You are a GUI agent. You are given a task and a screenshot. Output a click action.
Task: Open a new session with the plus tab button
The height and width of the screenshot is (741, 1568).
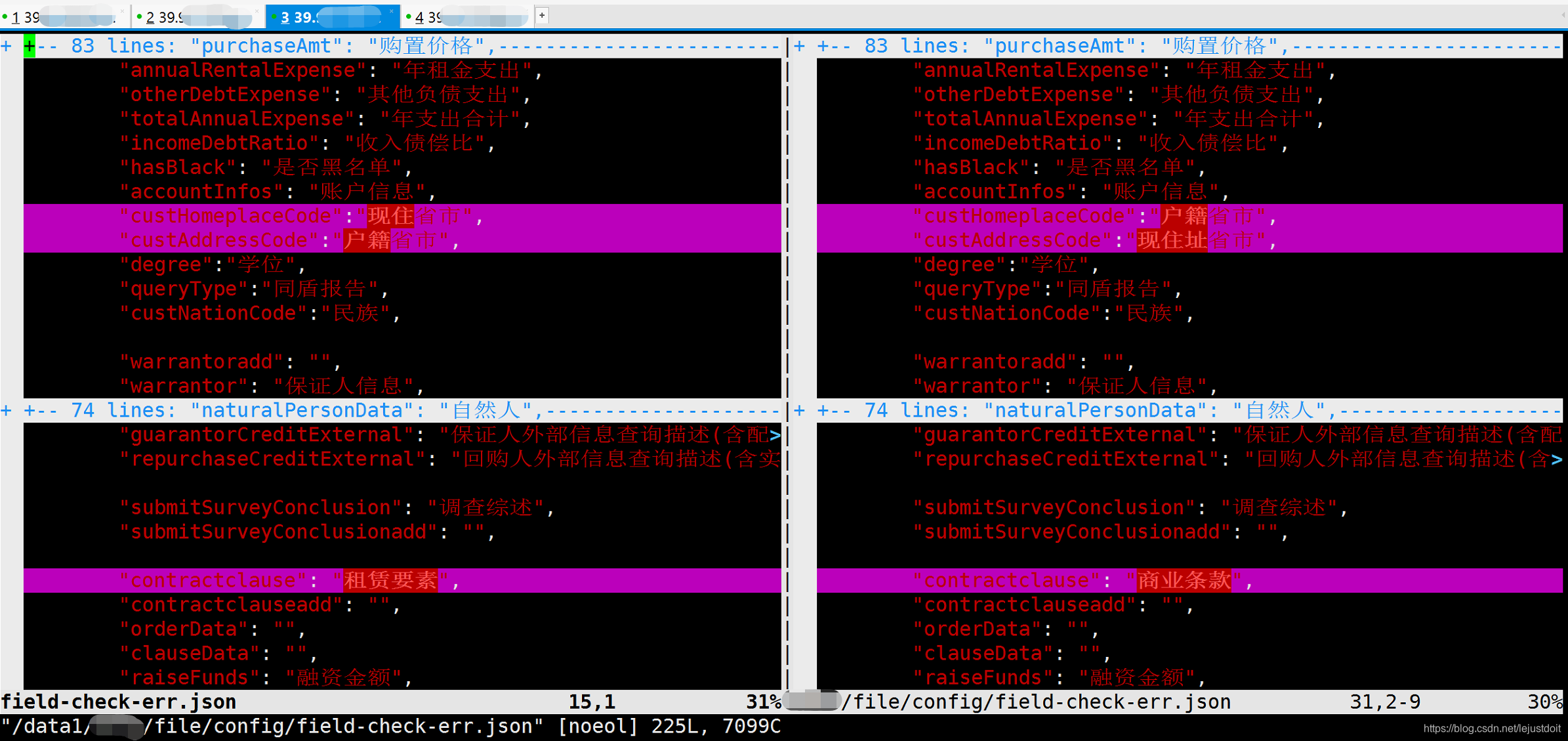click(541, 15)
